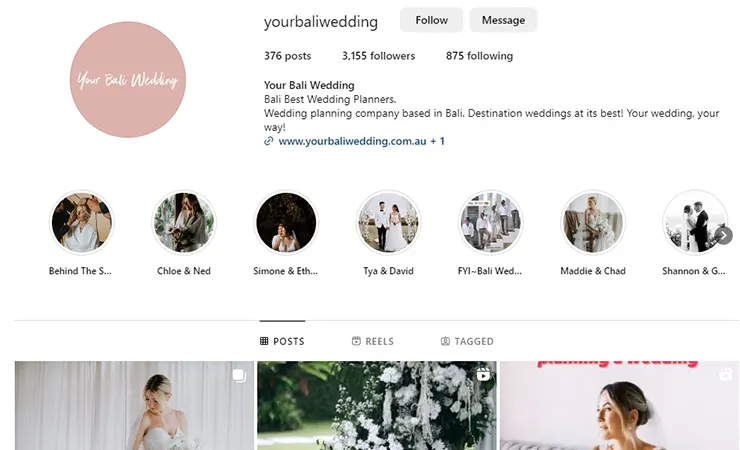Select the Posts tab
The width and height of the screenshot is (740, 450).
(282, 341)
